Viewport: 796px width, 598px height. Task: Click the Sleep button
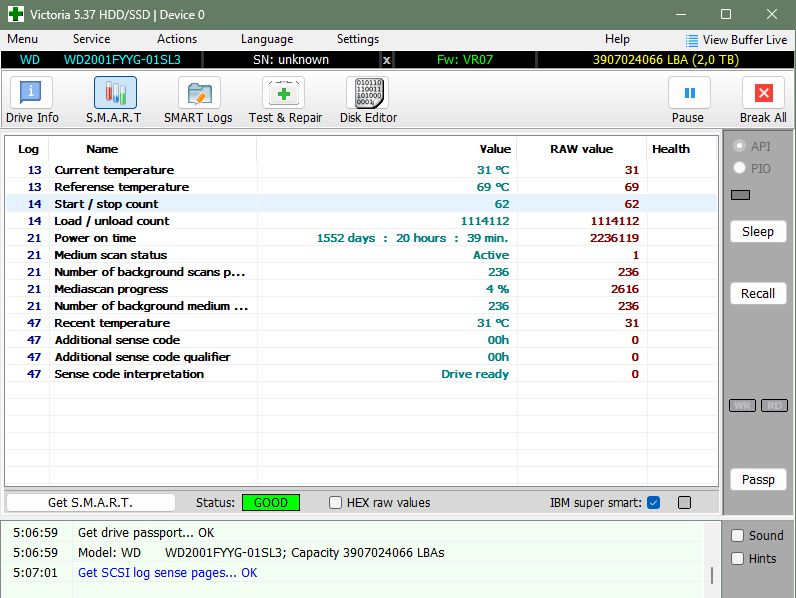coord(758,231)
